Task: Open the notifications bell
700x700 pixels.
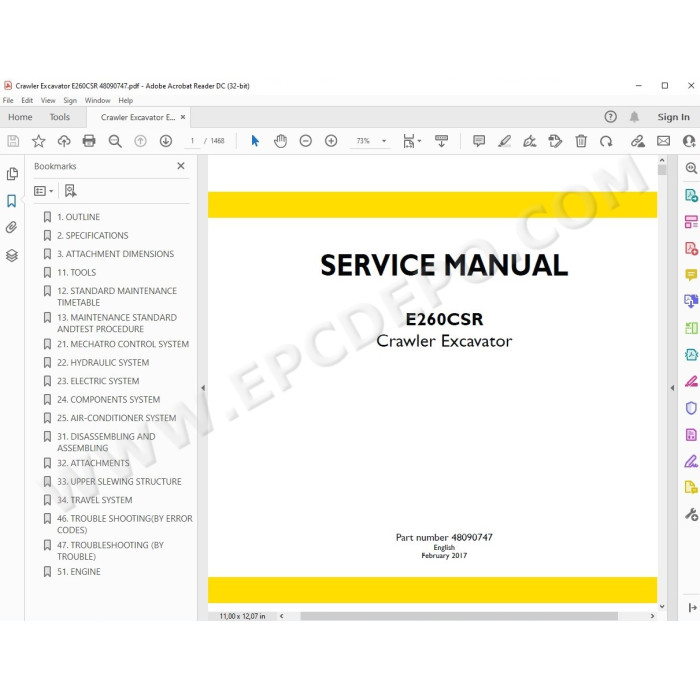Action: coord(634,117)
